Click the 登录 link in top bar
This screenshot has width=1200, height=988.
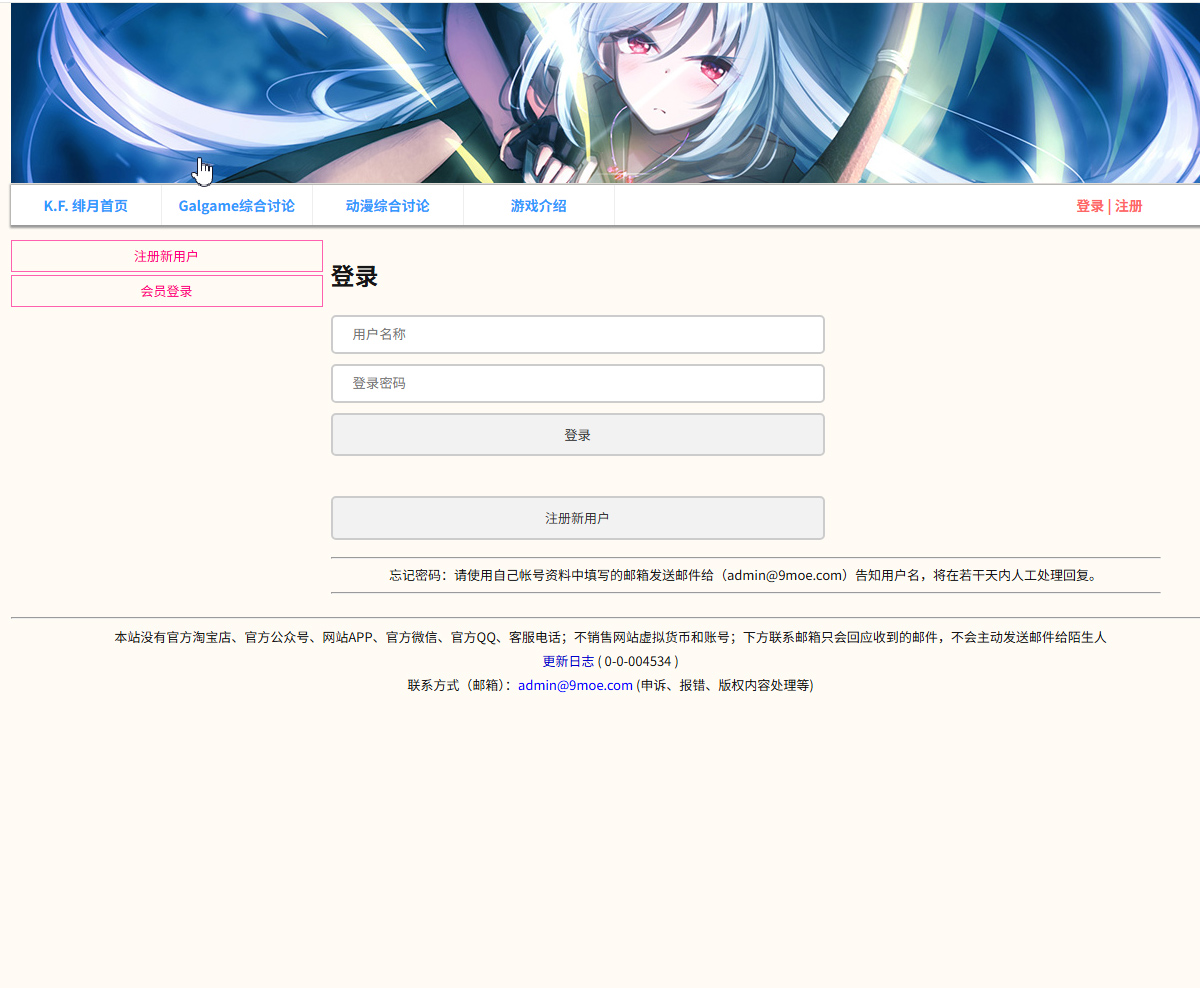1089,206
